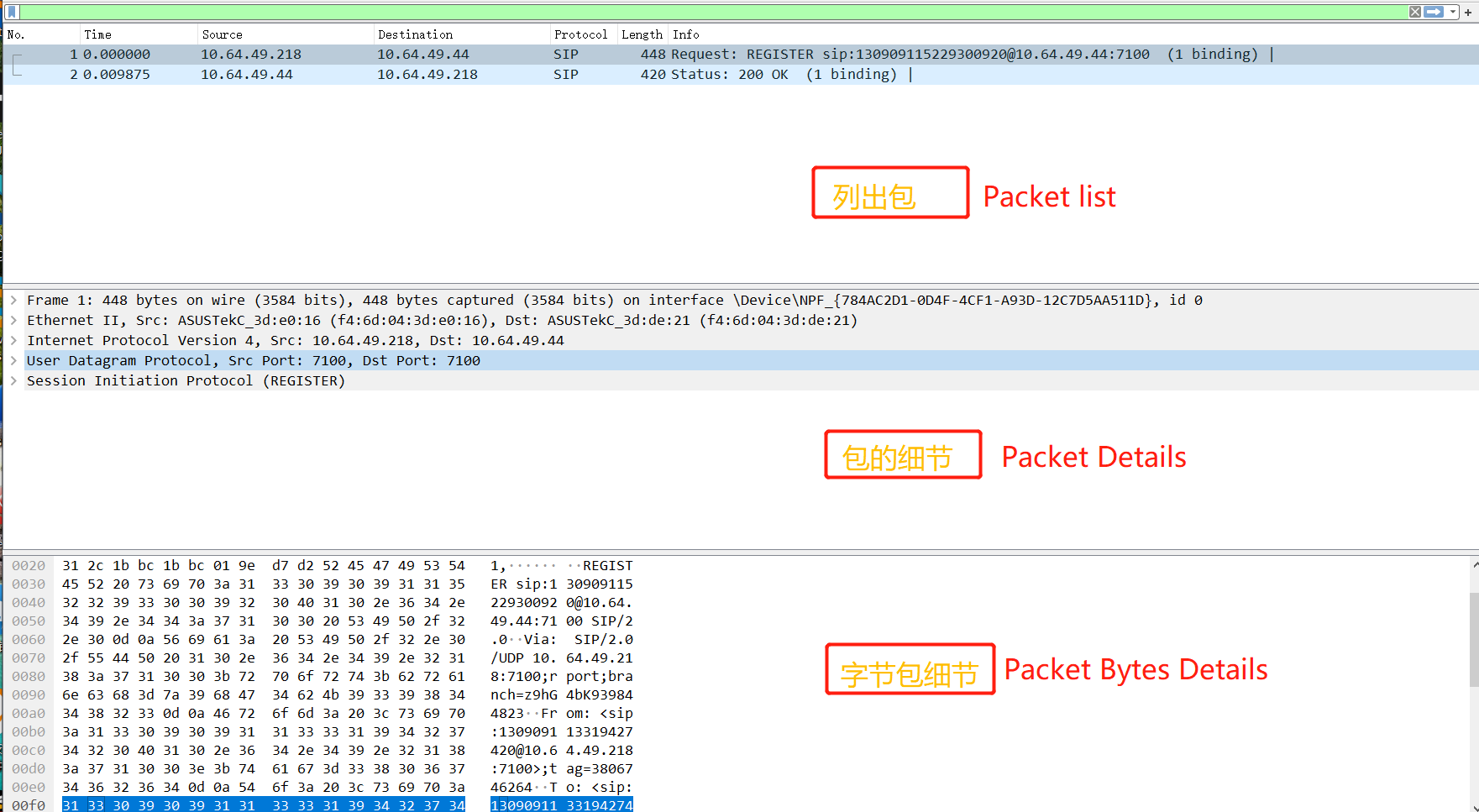Apply the display filter with the arrow button
Image resolution: width=1479 pixels, height=812 pixels.
1434,12
